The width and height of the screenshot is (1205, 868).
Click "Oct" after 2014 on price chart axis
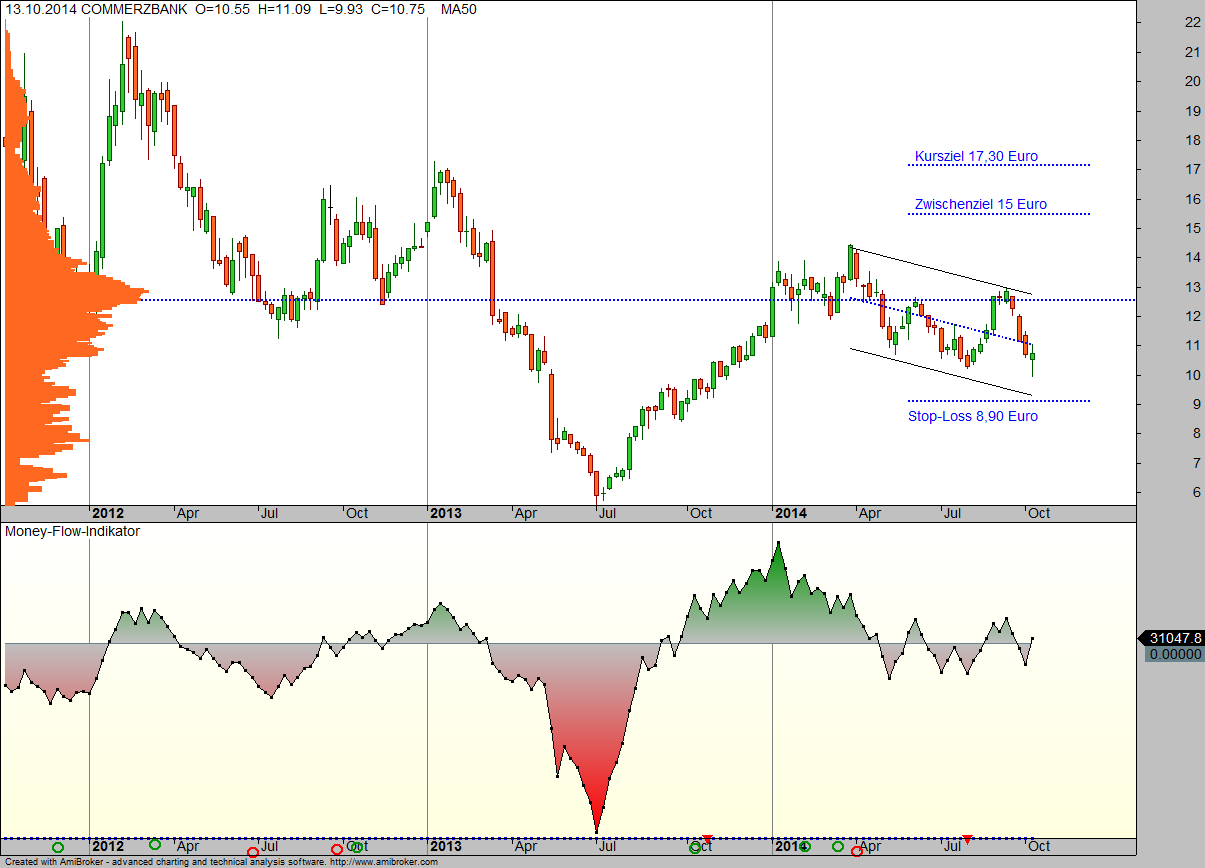pyautogui.click(x=1039, y=513)
